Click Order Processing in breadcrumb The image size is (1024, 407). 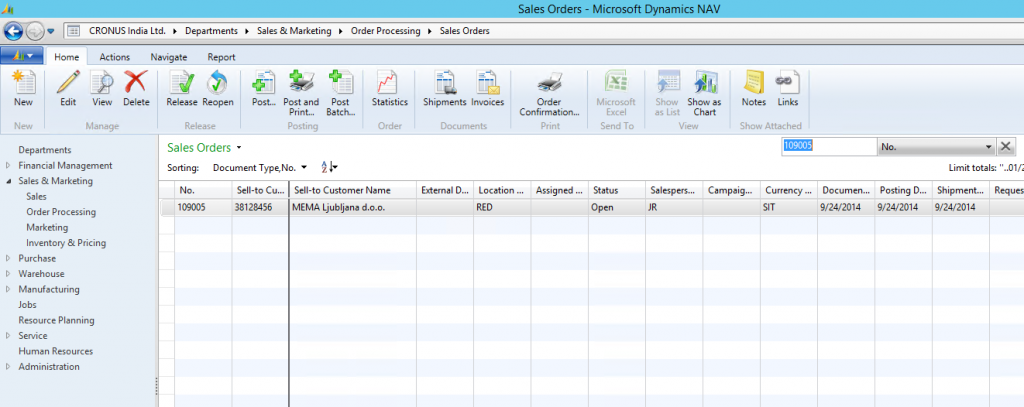[385, 31]
